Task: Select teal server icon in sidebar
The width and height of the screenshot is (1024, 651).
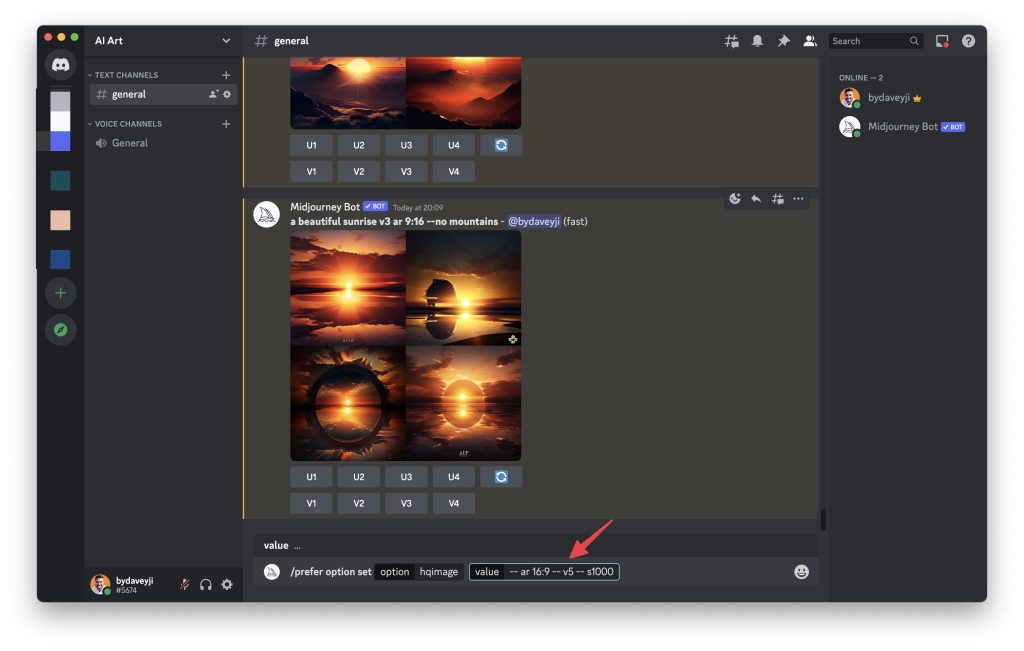Action: pos(60,181)
